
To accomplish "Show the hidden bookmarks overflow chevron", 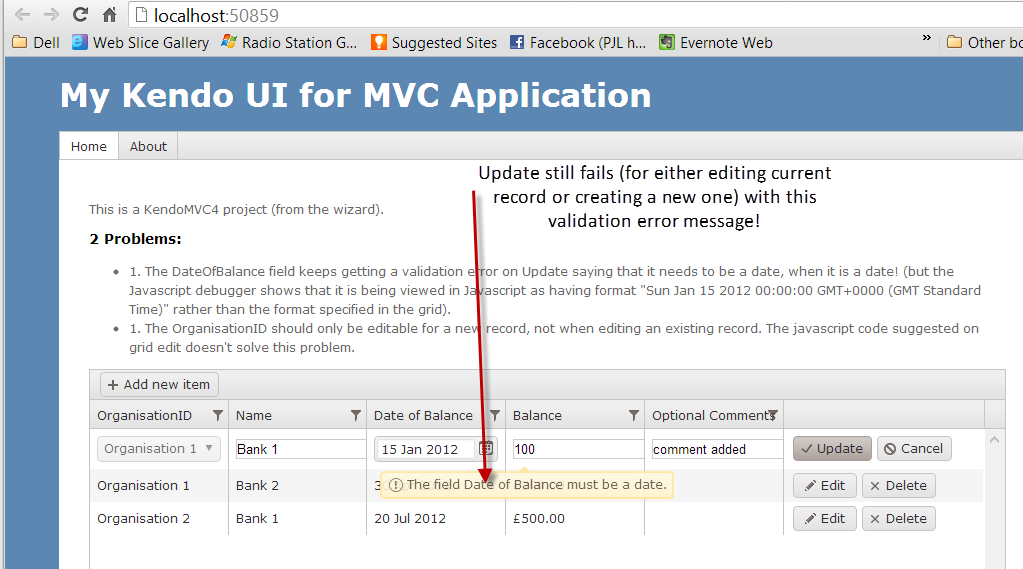I will pos(926,38).
